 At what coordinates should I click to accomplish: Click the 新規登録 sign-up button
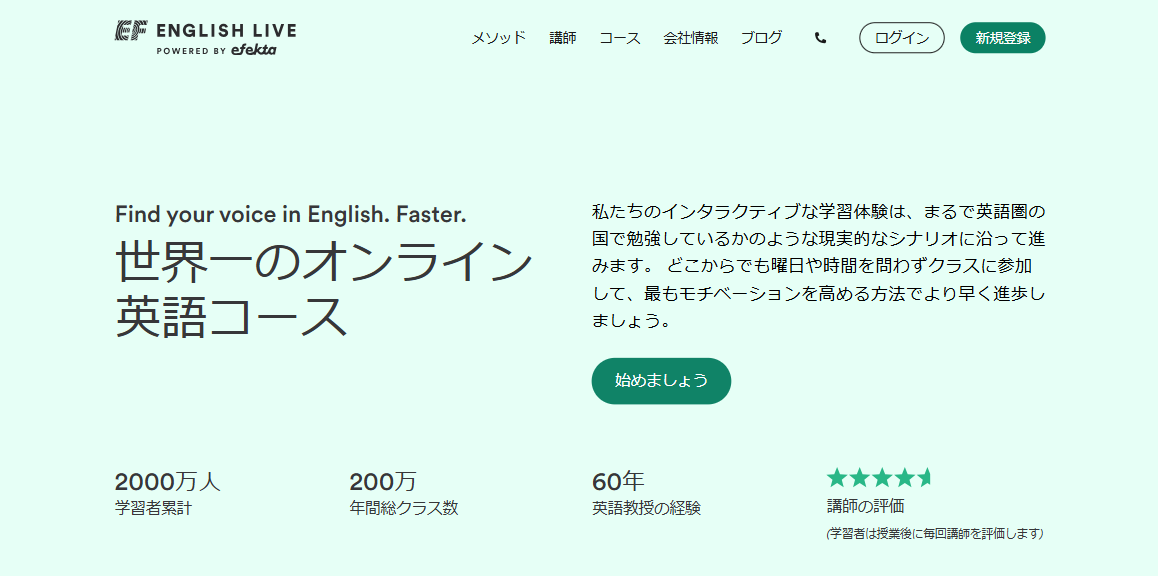(x=1002, y=38)
